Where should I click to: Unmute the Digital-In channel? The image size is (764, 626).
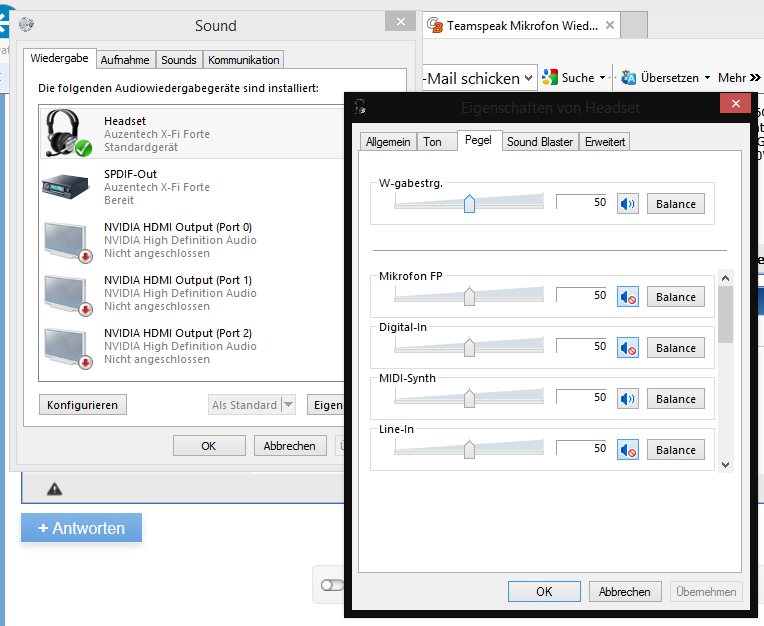(628, 348)
